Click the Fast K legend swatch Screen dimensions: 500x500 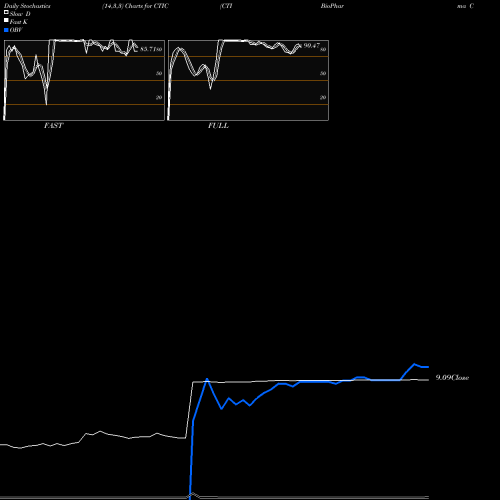coord(6,21)
